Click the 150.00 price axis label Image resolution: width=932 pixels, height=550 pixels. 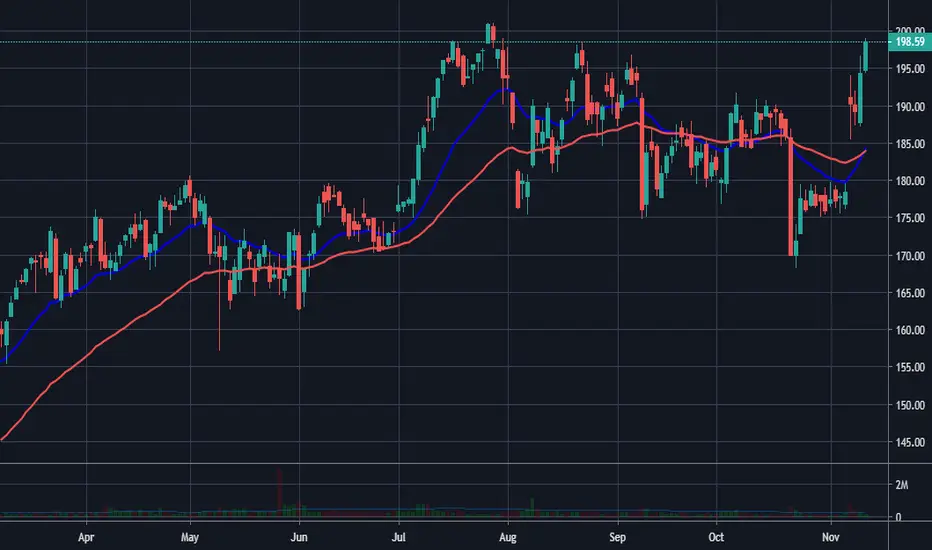tap(910, 405)
